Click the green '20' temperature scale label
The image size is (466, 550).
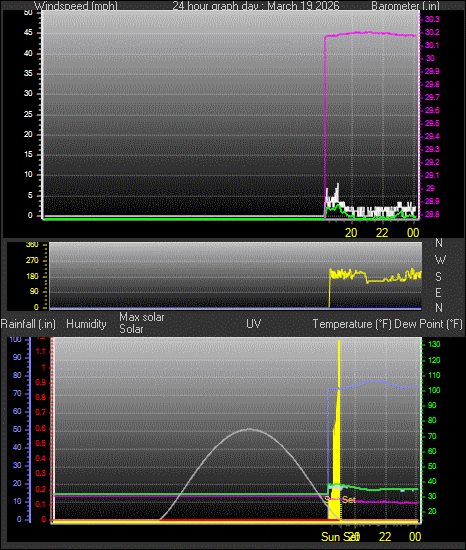tap(432, 511)
